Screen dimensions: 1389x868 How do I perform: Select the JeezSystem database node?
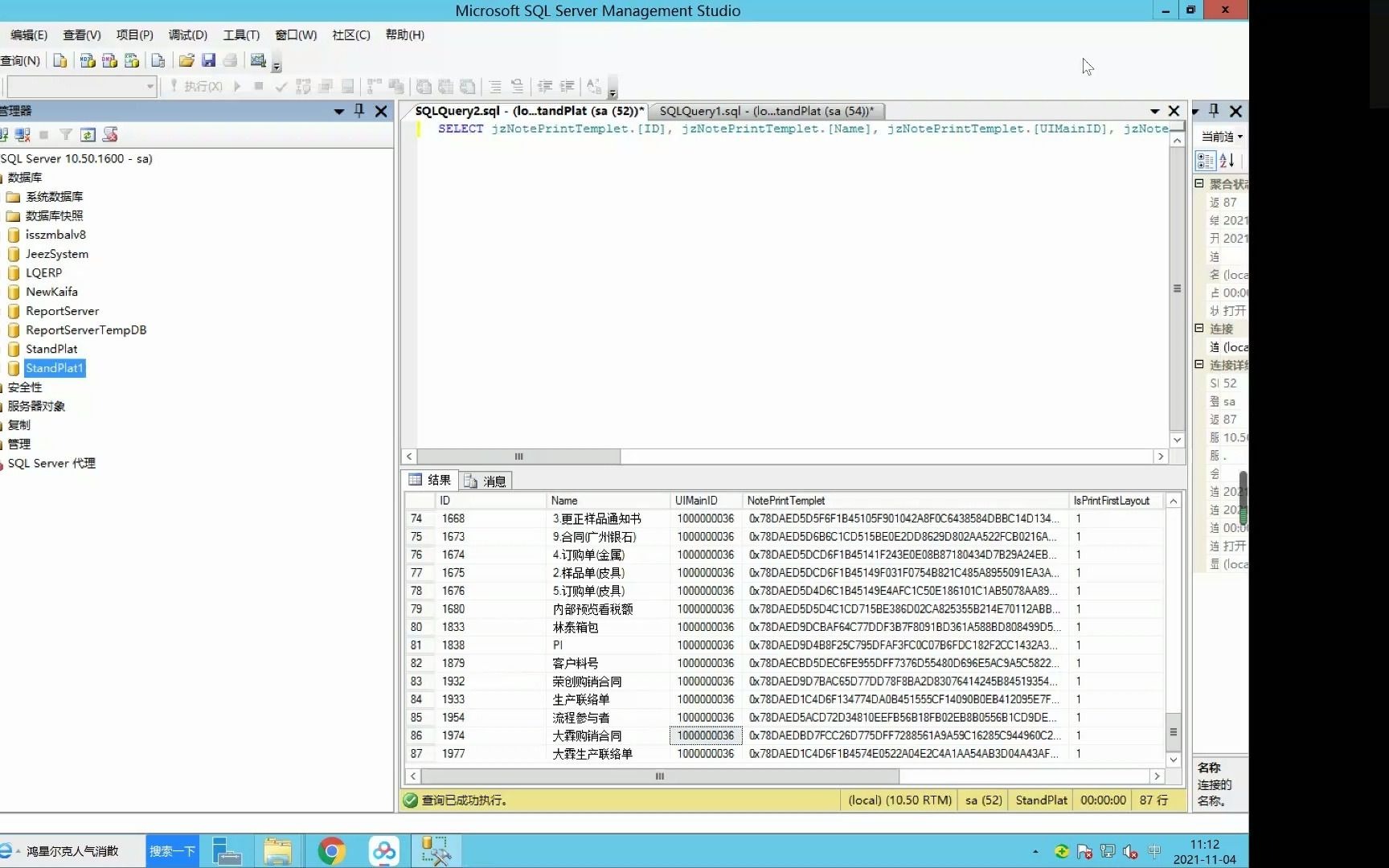57,254
